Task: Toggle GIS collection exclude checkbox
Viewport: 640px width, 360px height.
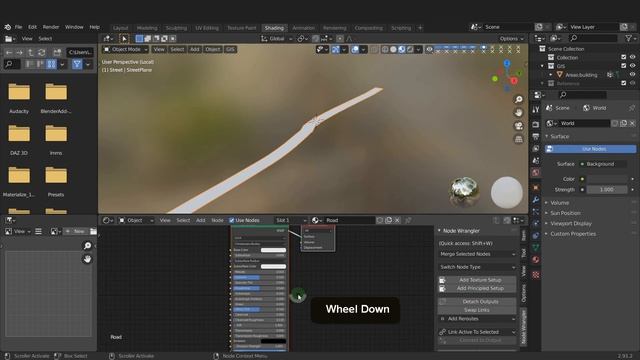Action: (x=623, y=66)
